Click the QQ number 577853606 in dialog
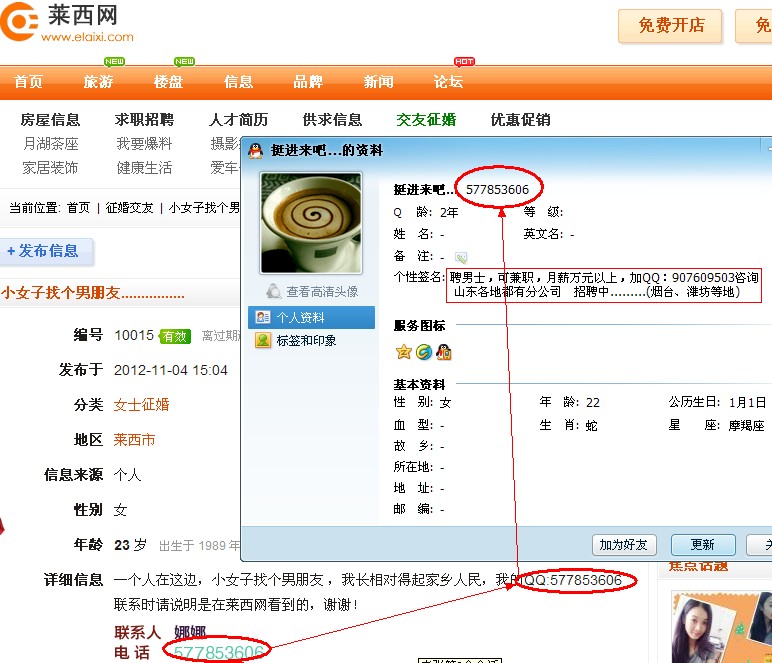This screenshot has height=663, width=772. click(497, 189)
